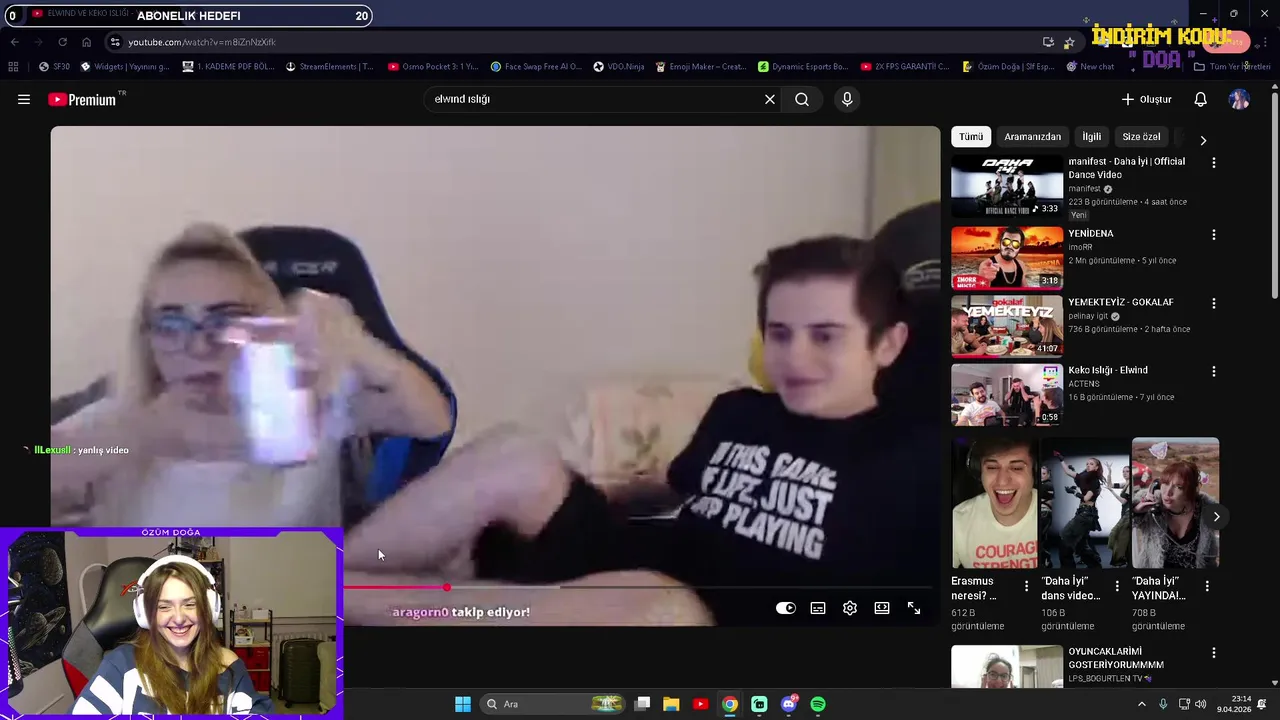This screenshot has height=720, width=1280.
Task: Show hidden system tray icons
Action: point(1141,704)
